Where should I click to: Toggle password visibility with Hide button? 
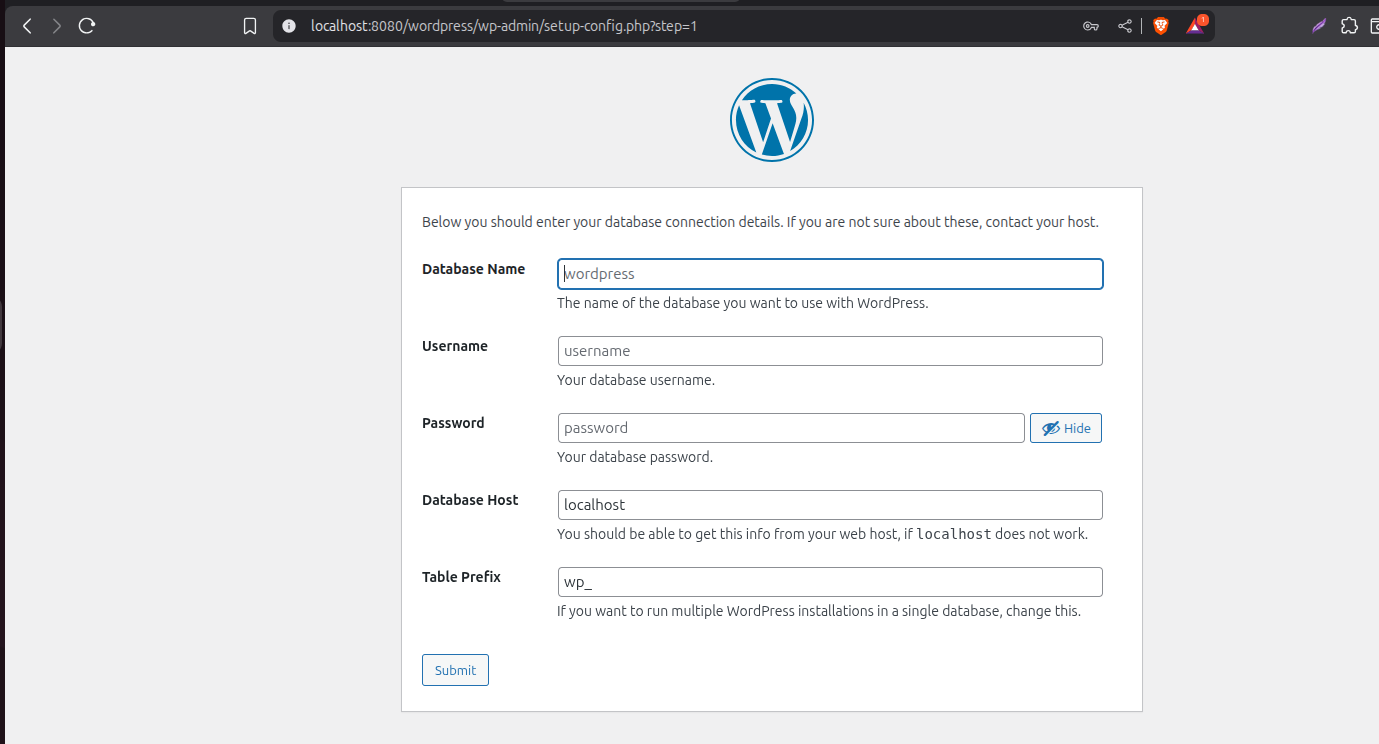pos(1066,428)
